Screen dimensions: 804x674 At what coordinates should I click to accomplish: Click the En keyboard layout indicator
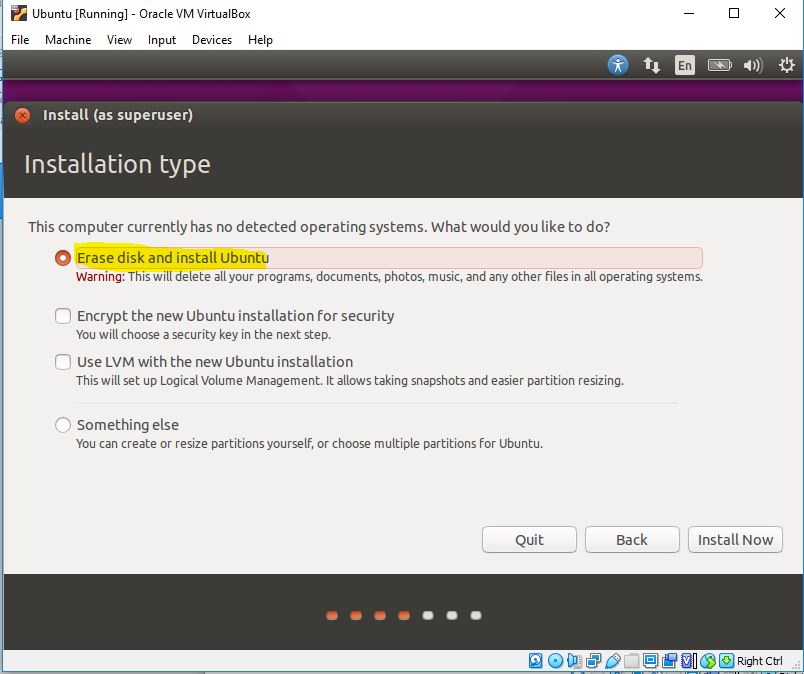click(x=685, y=64)
